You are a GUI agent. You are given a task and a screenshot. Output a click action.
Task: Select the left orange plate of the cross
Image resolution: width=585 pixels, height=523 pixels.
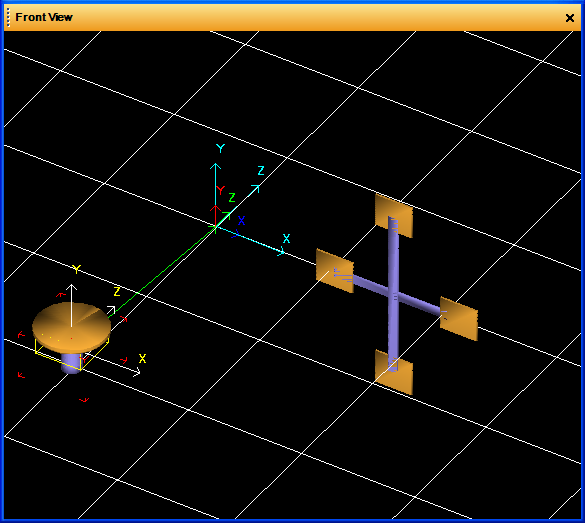click(x=335, y=271)
